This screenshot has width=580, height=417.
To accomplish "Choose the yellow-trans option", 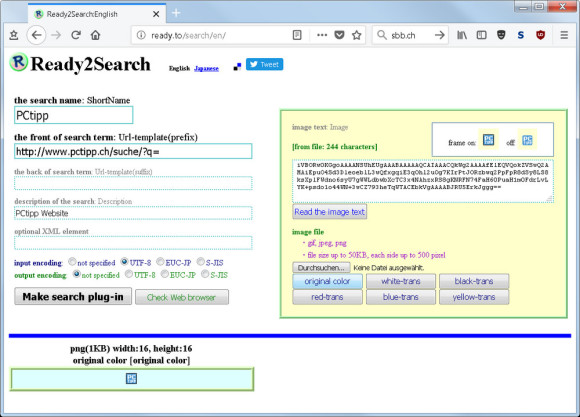I will [x=474, y=297].
